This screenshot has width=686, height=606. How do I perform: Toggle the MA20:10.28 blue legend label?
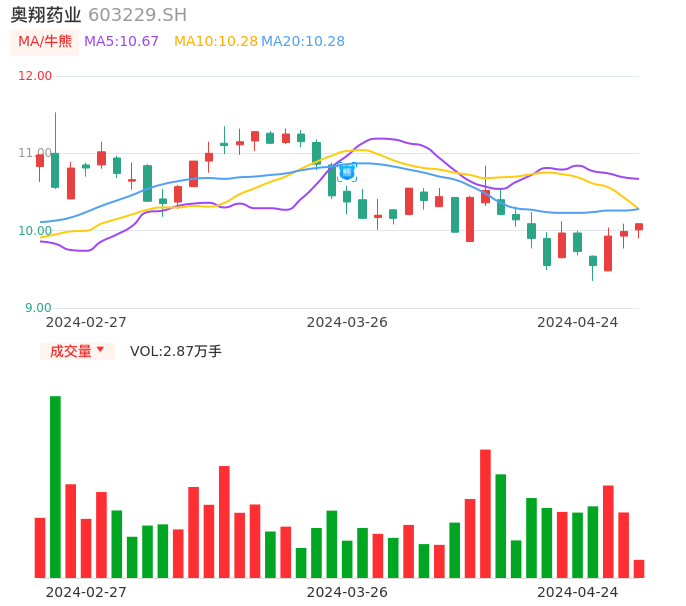point(303,42)
